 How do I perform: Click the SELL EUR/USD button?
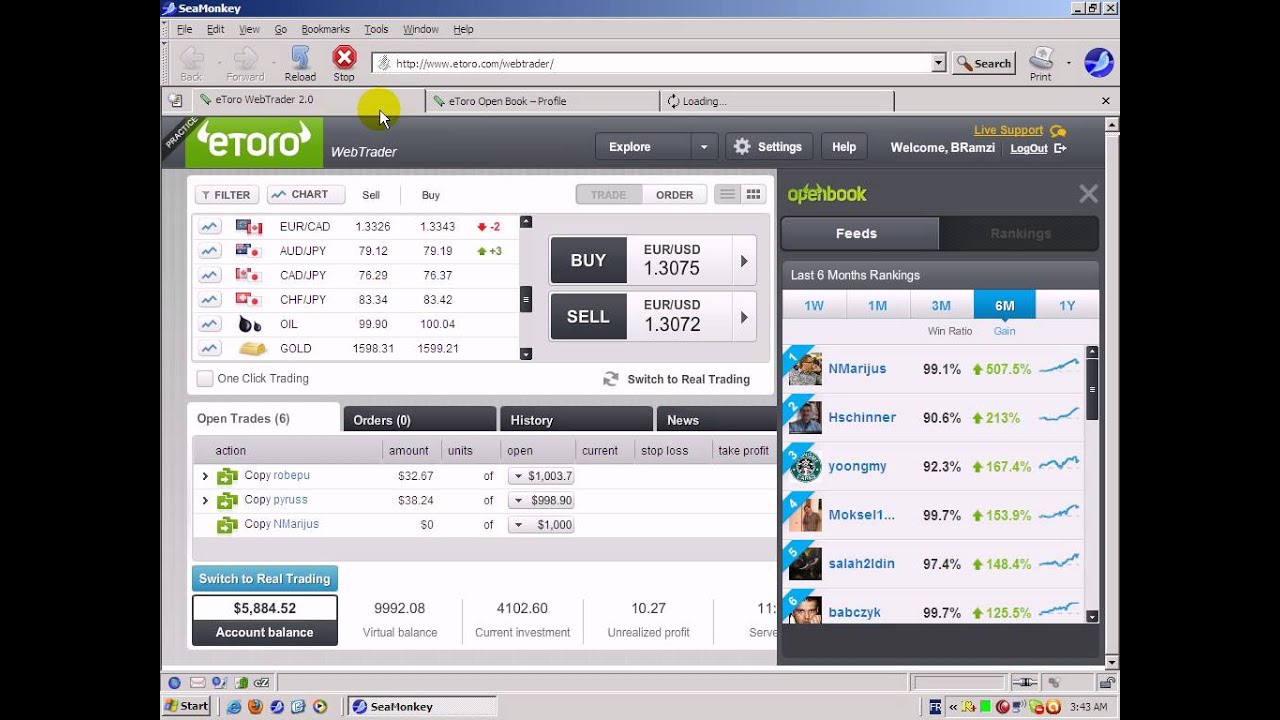point(588,317)
